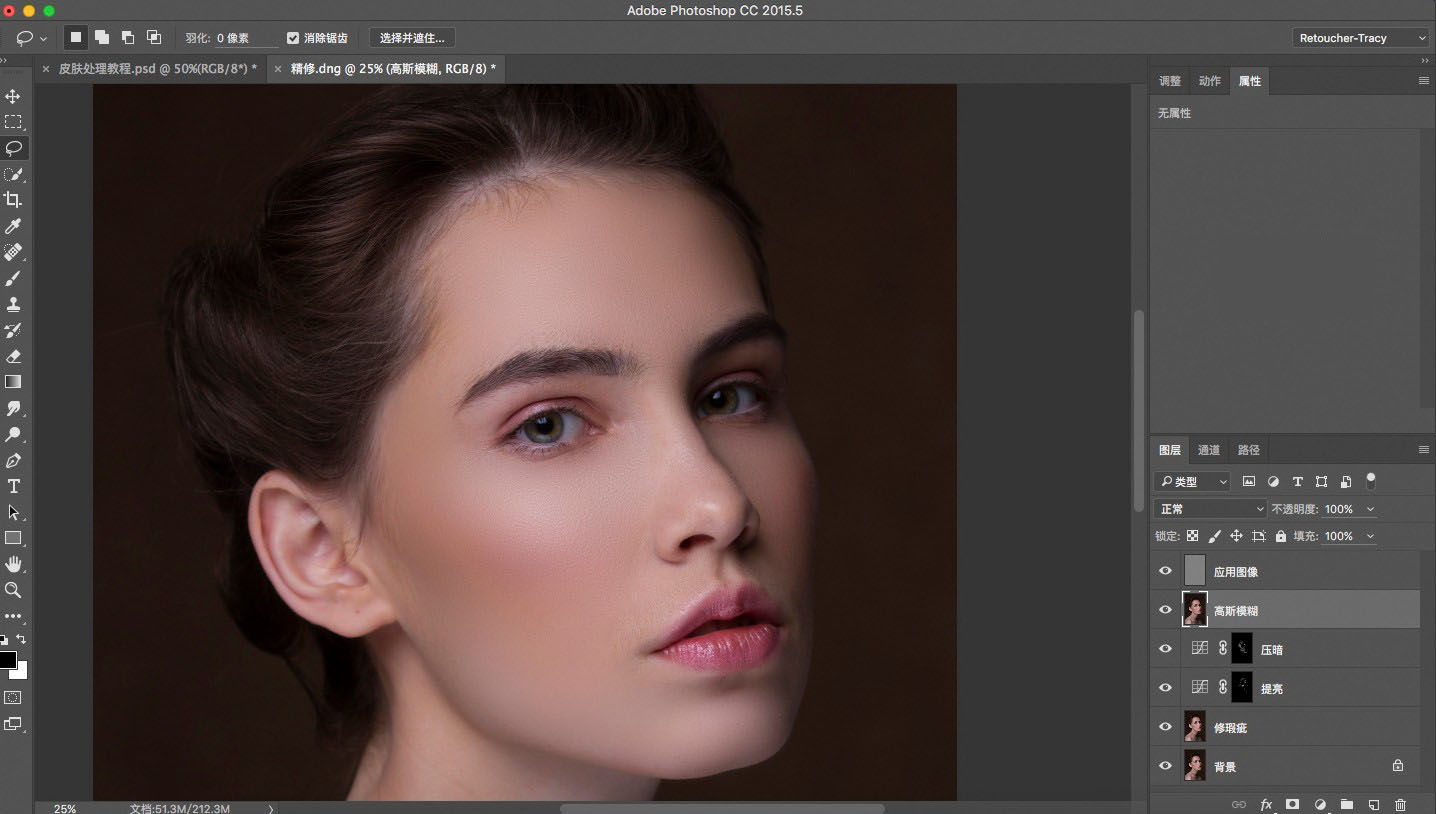Hide the 提亮 curves layer
This screenshot has height=814, width=1436.
point(1165,688)
